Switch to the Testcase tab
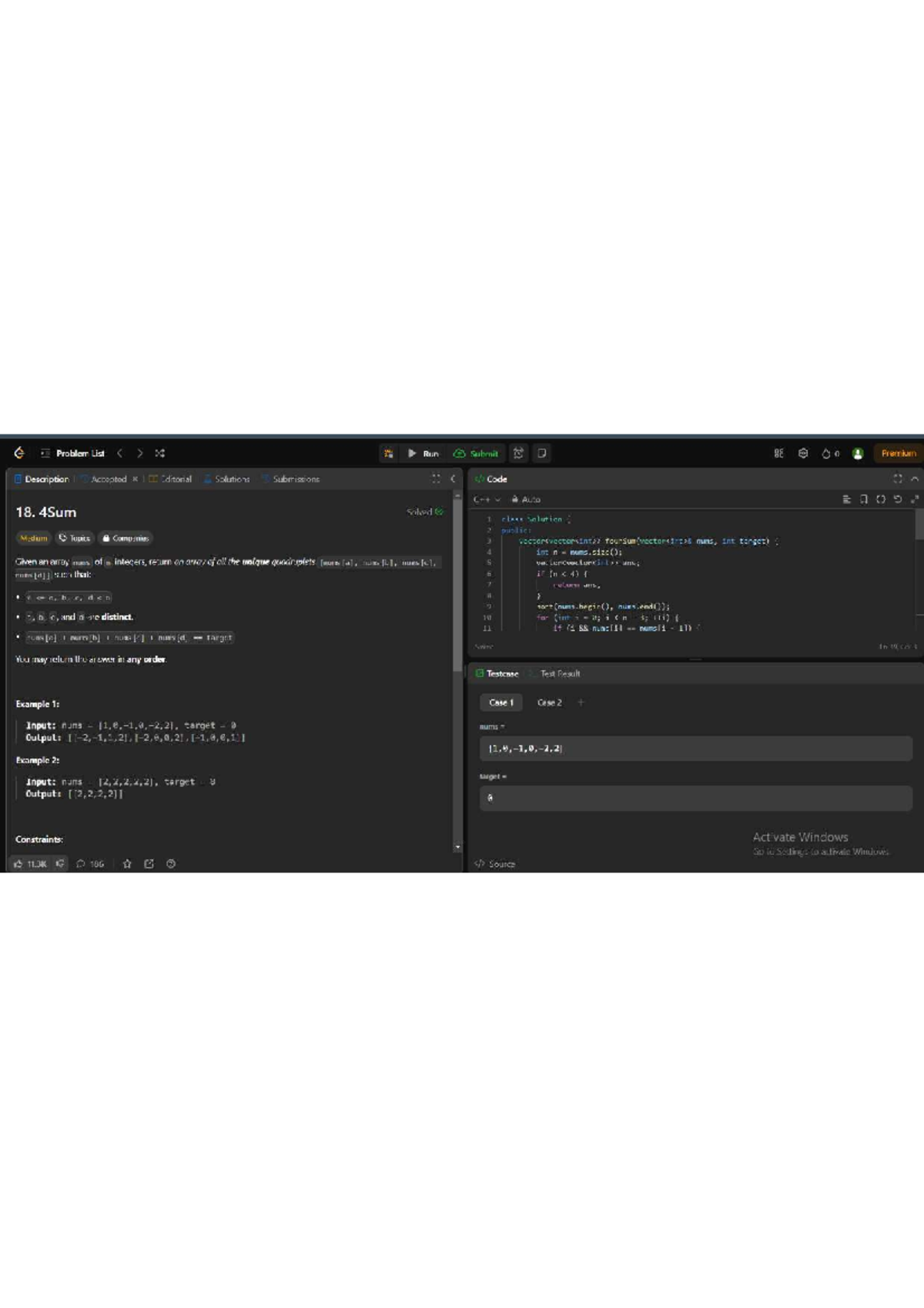The width and height of the screenshot is (924, 1308). tap(497, 673)
